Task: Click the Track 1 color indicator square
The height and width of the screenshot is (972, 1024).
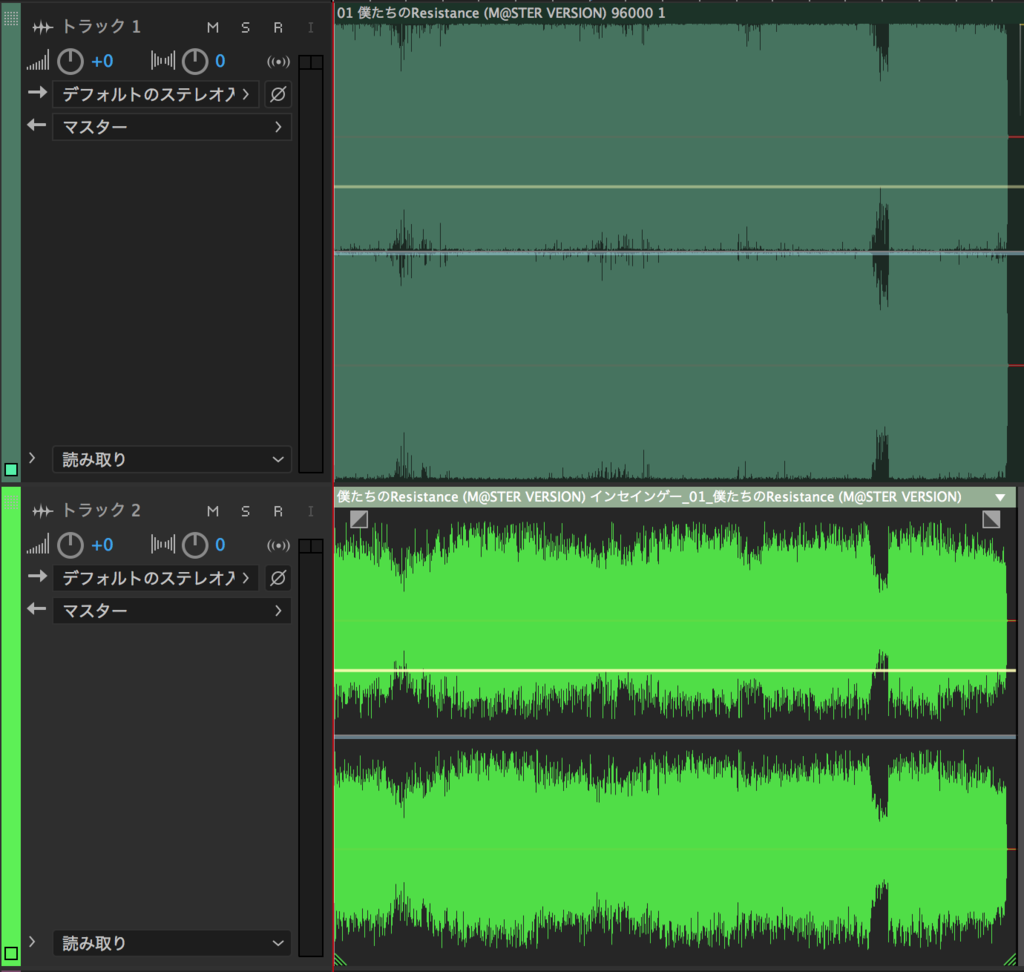Action: click(x=11, y=470)
